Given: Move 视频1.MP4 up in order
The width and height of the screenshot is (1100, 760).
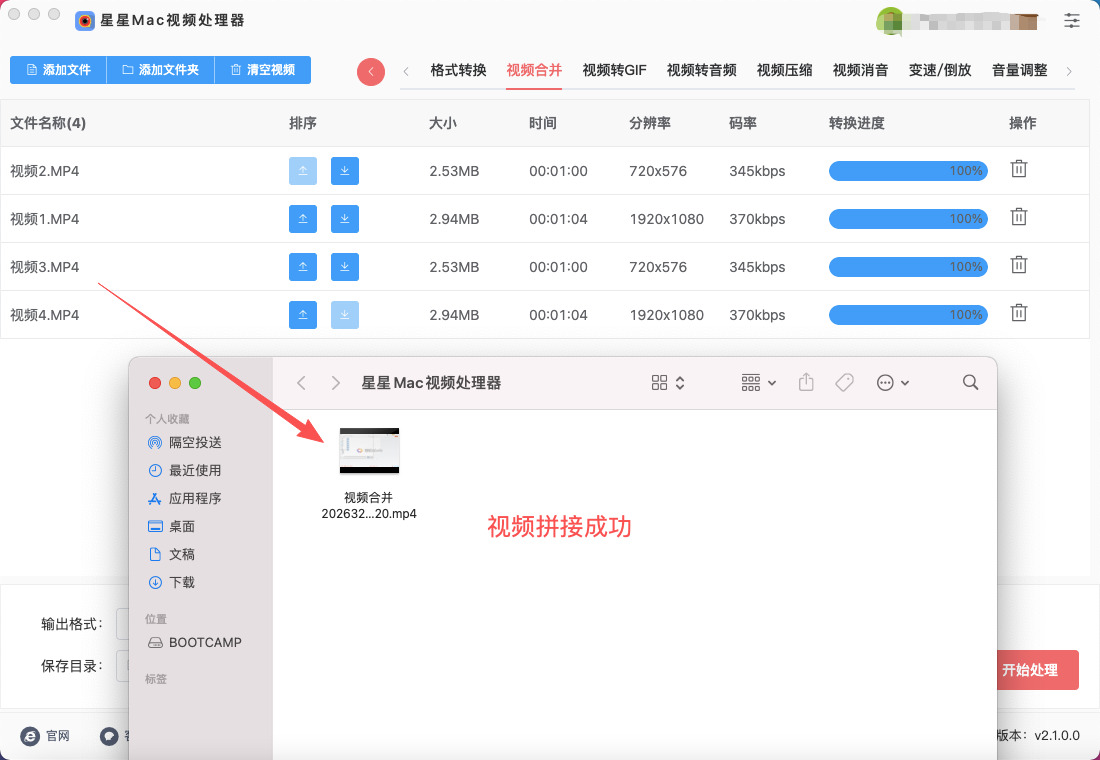Looking at the screenshot, I should click(302, 219).
